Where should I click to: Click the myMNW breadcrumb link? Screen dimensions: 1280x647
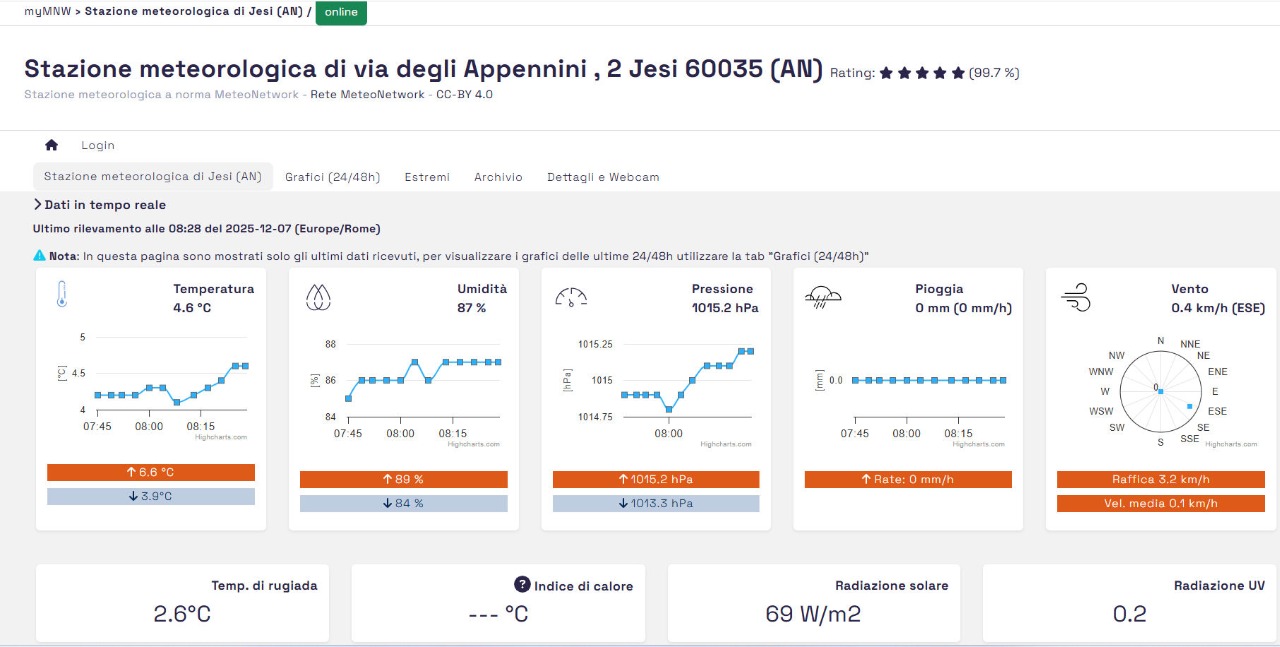click(x=47, y=12)
